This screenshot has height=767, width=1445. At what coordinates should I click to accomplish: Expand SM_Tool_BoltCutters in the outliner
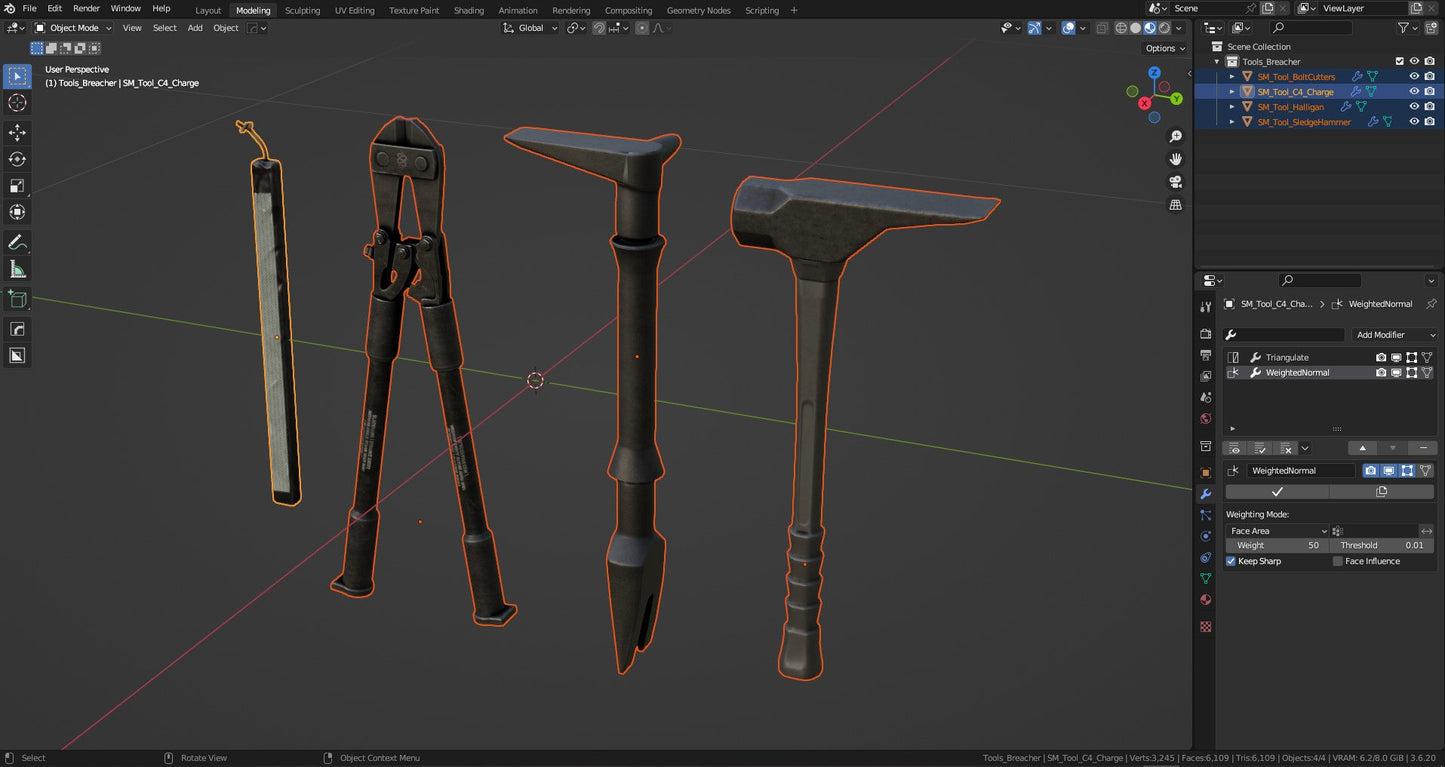tap(1231, 76)
